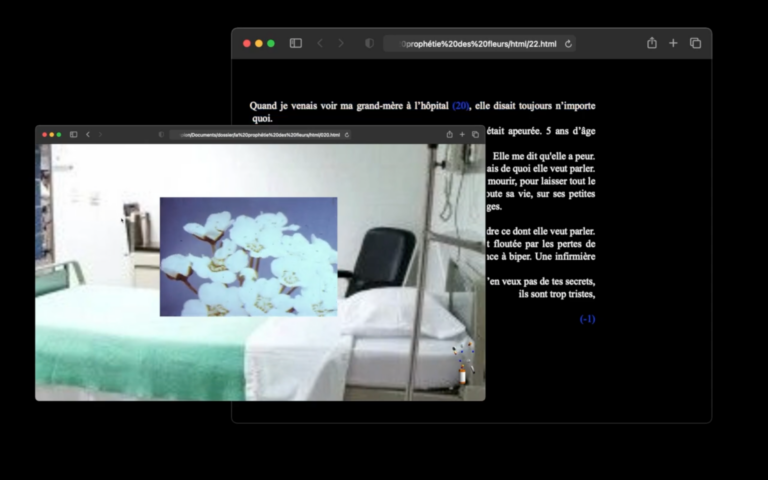Screen dimensions: 768x480
Task: Click privacy shield icon in the 22.html window
Action: pyautogui.click(x=369, y=43)
